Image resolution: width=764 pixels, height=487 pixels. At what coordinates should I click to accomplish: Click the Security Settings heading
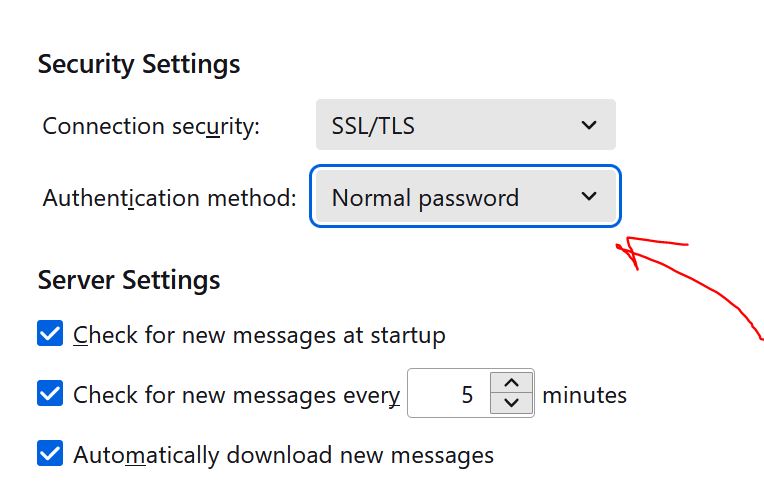[139, 65]
